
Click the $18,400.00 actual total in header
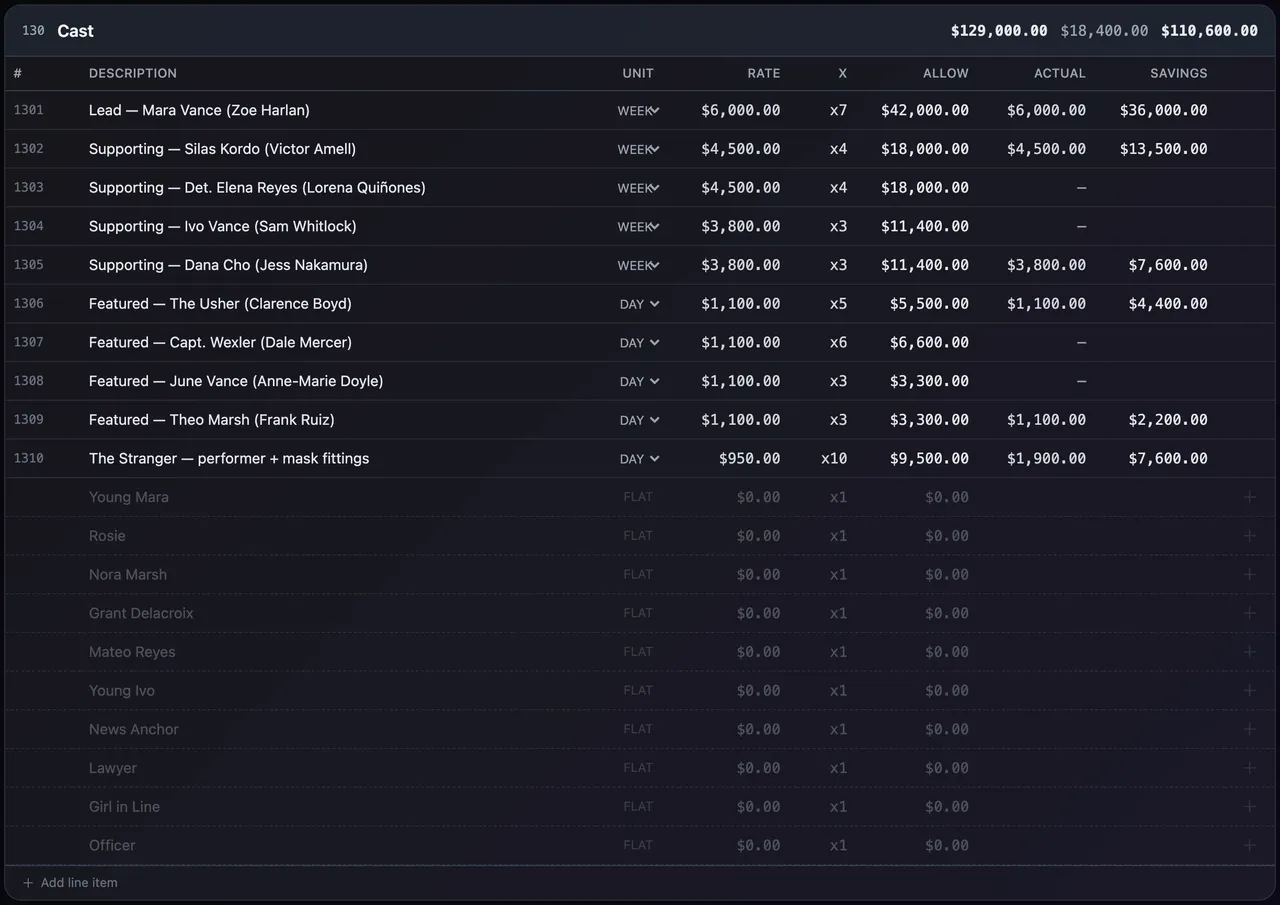click(1104, 31)
